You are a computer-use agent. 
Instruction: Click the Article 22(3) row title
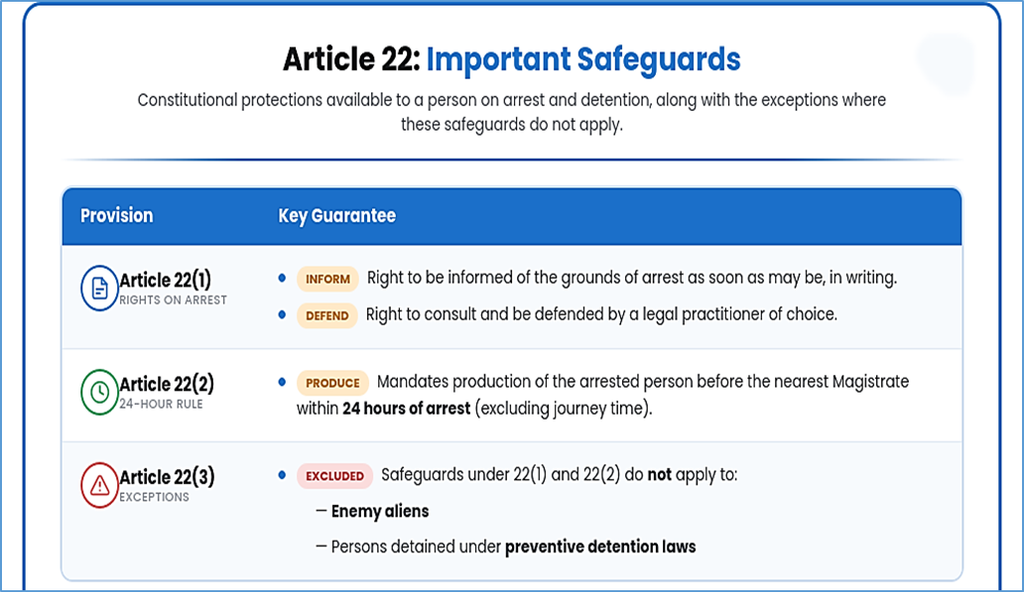[167, 476]
